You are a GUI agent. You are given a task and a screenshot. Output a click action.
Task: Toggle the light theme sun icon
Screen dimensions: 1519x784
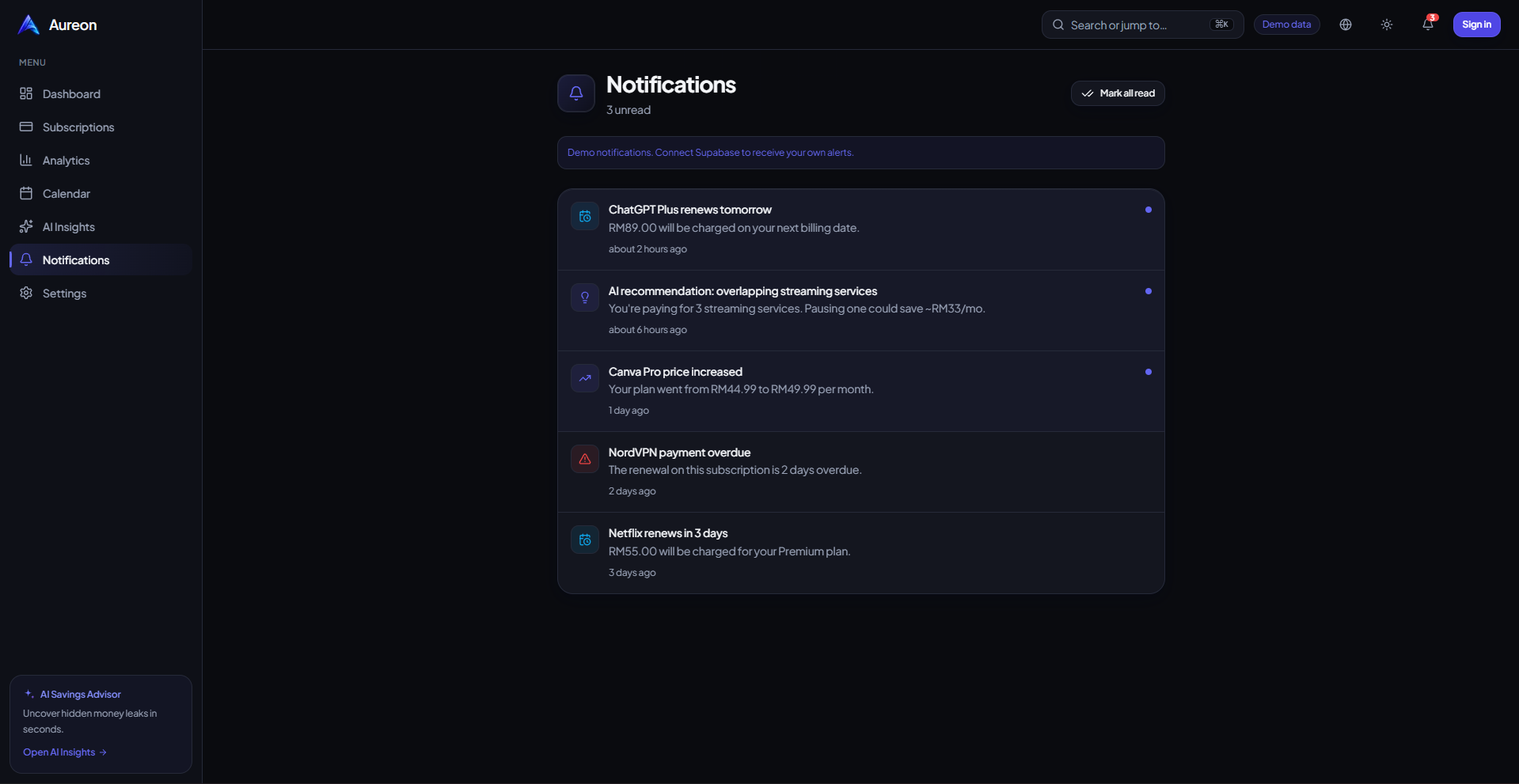[1387, 25]
